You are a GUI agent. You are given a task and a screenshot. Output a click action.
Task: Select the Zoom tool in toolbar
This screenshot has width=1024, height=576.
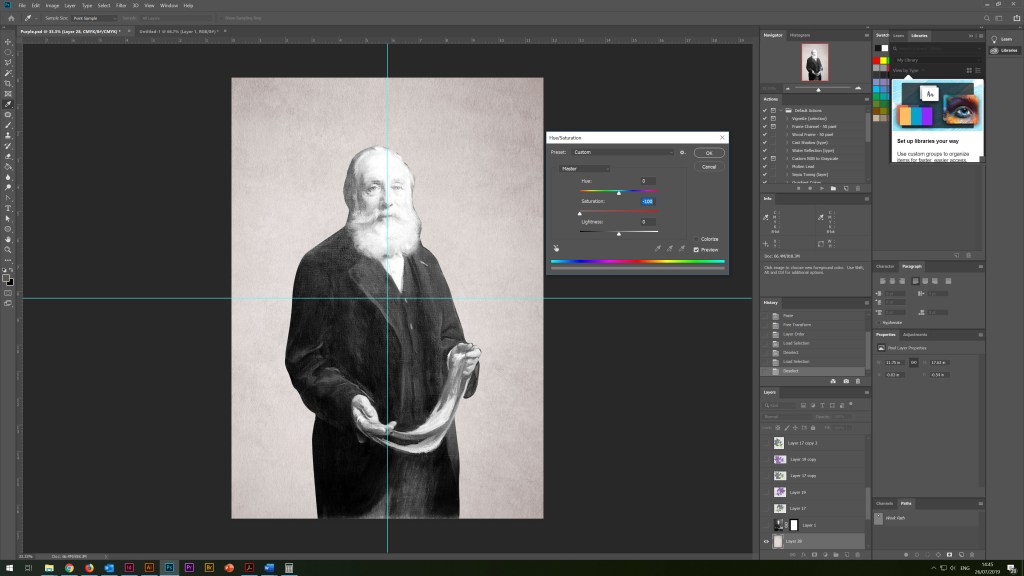coord(8,250)
